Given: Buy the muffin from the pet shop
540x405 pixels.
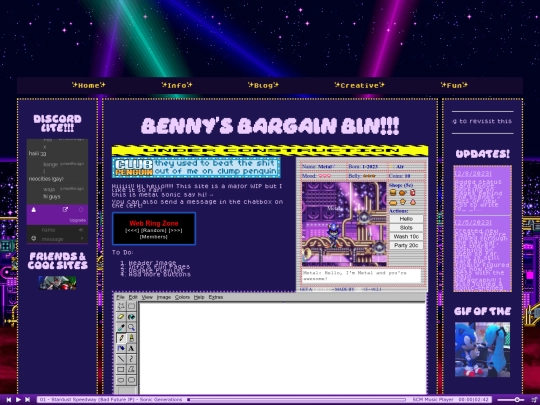Looking at the screenshot, I should [x=403, y=202].
